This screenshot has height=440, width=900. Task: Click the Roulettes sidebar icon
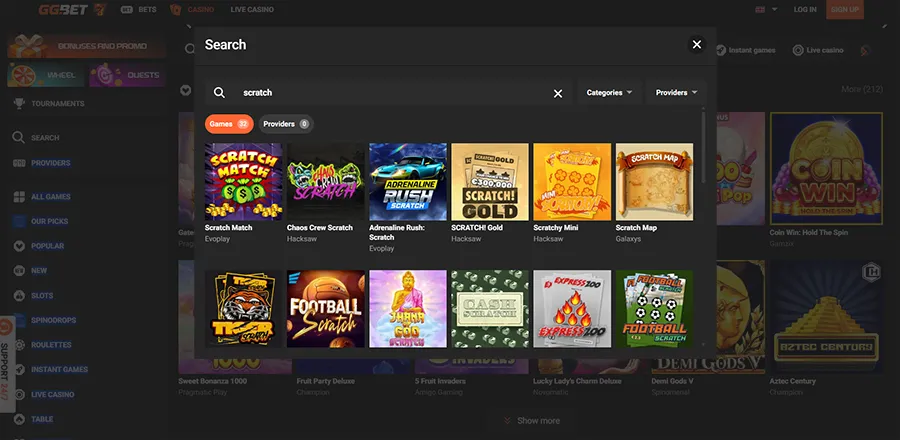19,345
